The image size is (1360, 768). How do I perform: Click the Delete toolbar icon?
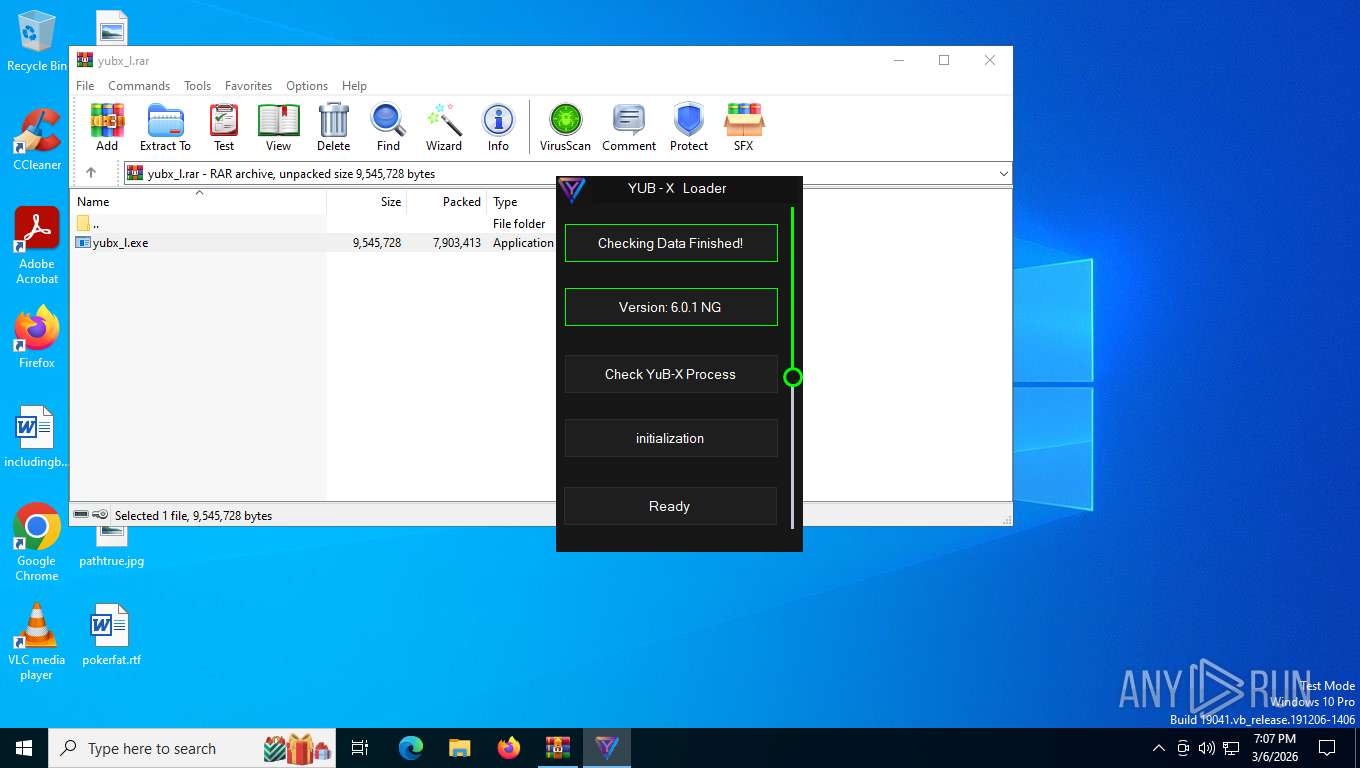coord(333,127)
